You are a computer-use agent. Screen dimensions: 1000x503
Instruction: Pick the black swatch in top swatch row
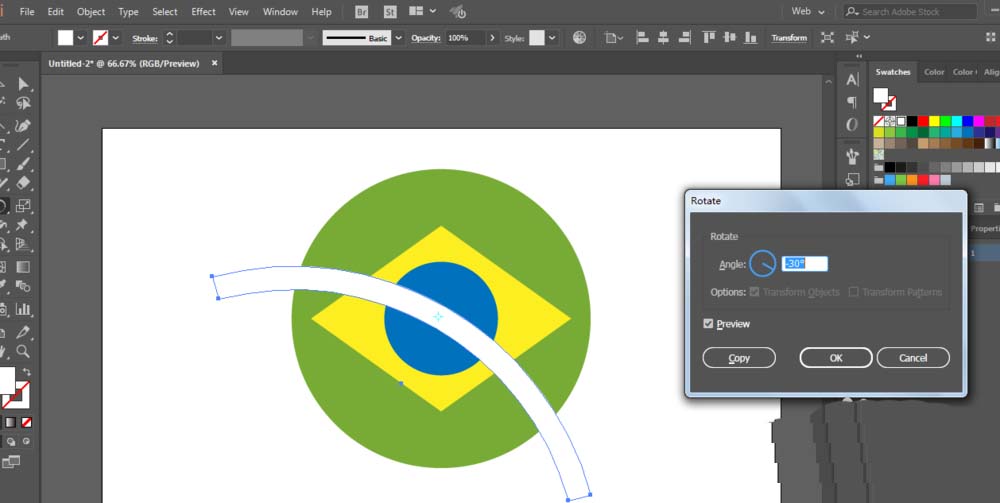[912, 120]
